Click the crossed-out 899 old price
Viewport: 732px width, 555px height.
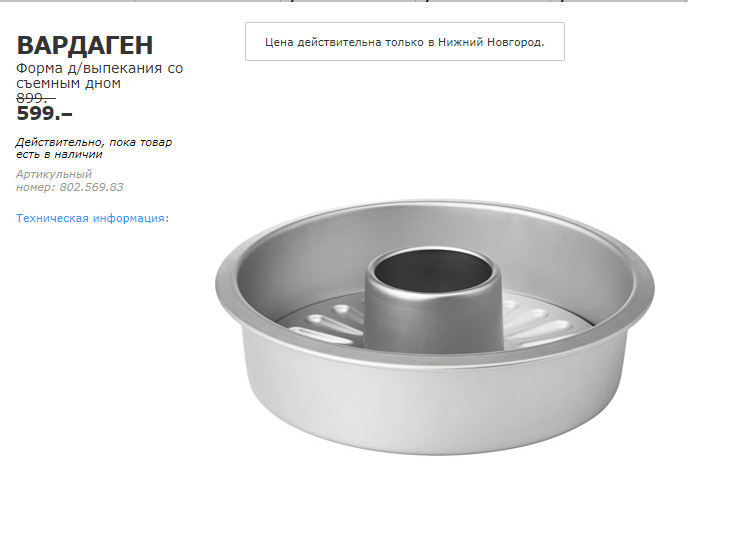(x=36, y=98)
